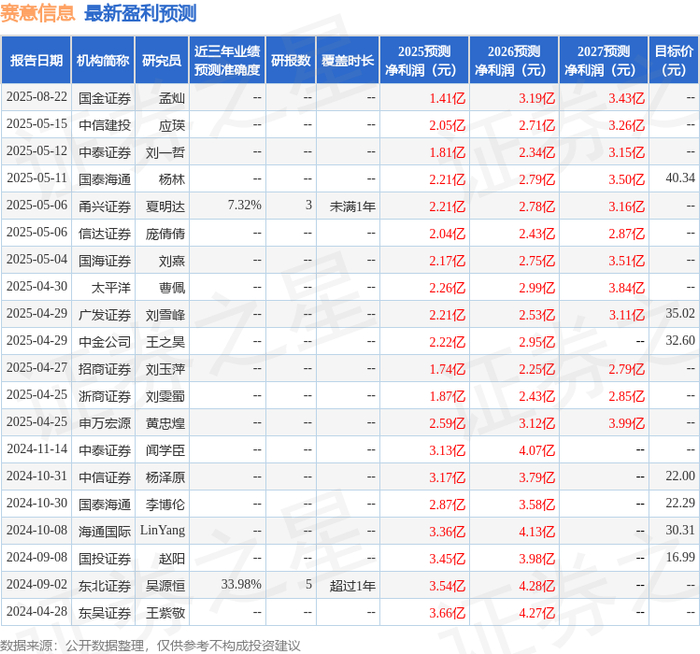Viewport: 700px width, 654px height.
Task: Click accuracy value 7.32%
Action: point(244,205)
